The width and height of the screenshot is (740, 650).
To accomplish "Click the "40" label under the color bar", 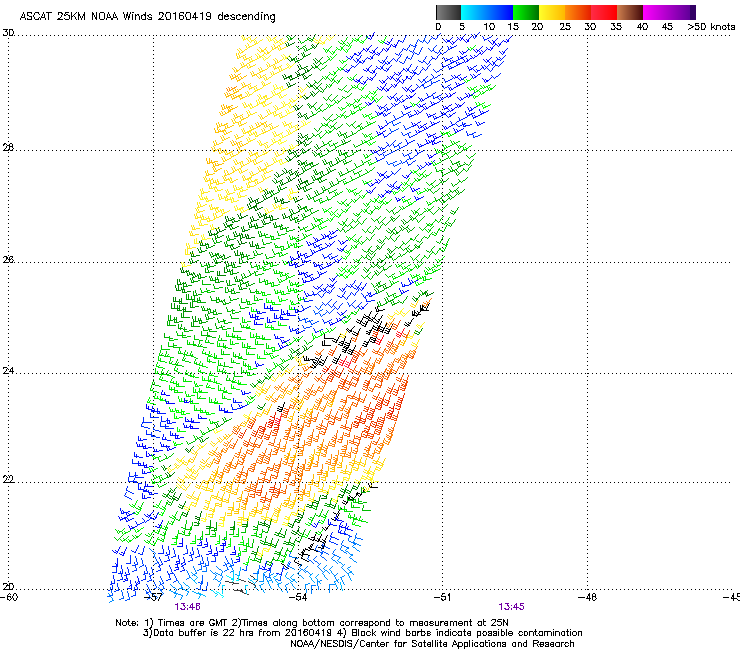I will point(642,27).
